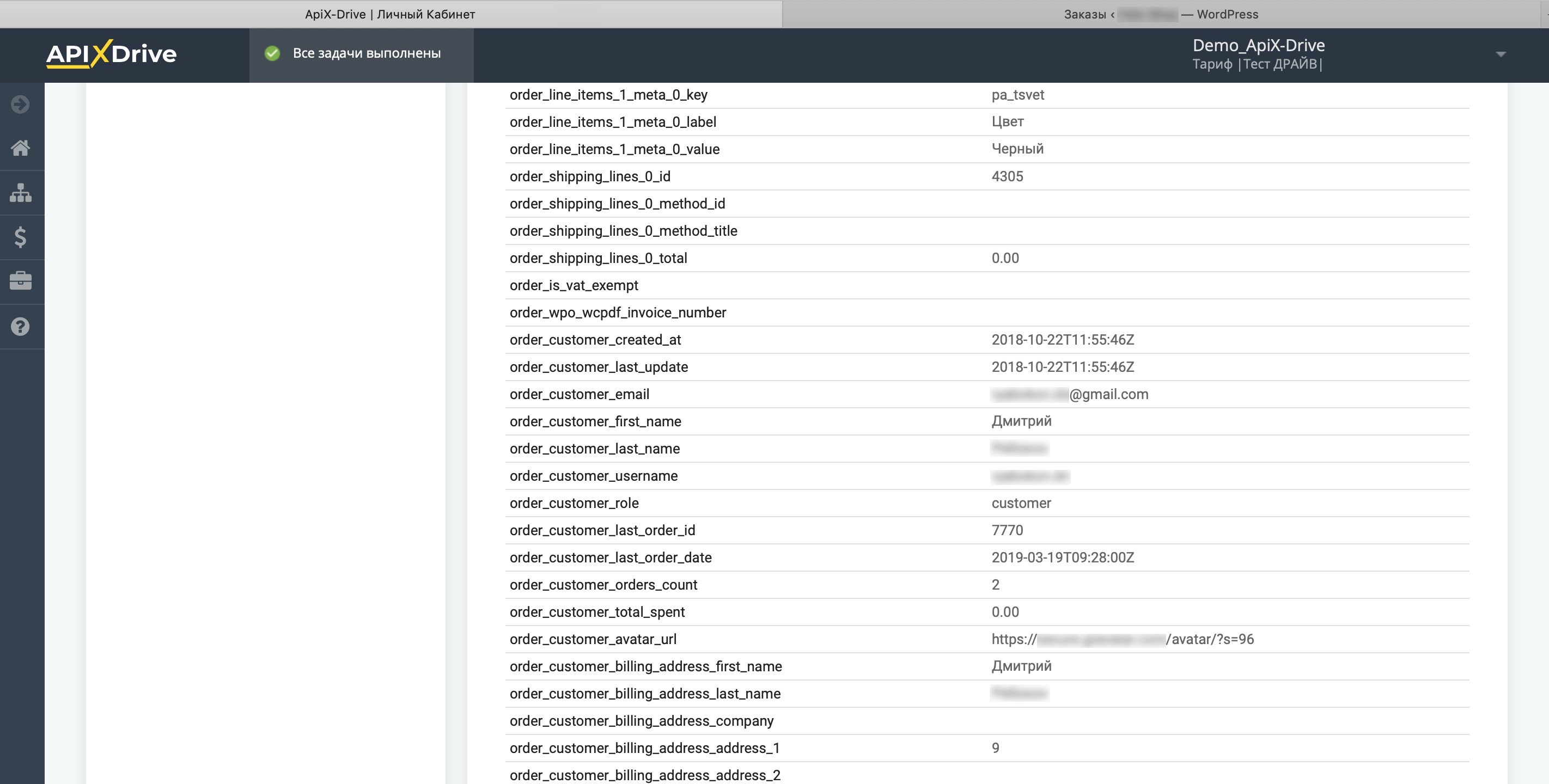Screen dimensions: 1549x784
Task: Select order_customer_billing_address_last_name field
Action: (x=645, y=693)
